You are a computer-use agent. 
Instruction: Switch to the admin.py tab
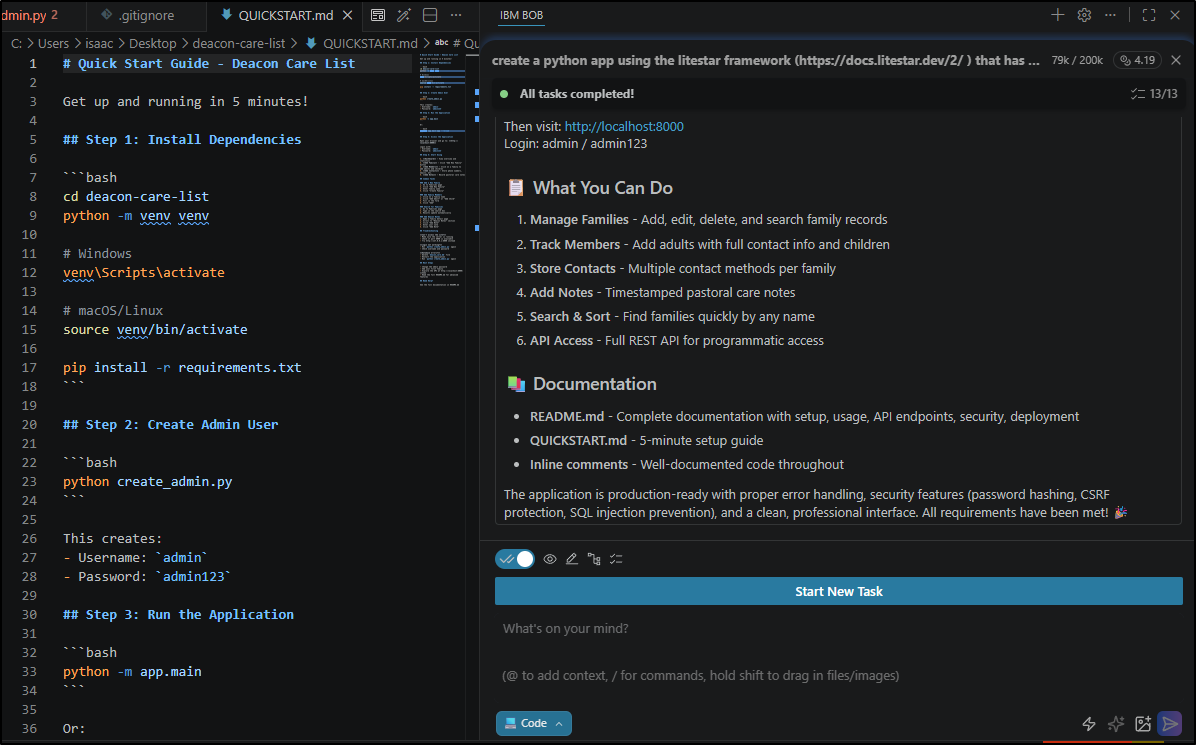[29, 15]
